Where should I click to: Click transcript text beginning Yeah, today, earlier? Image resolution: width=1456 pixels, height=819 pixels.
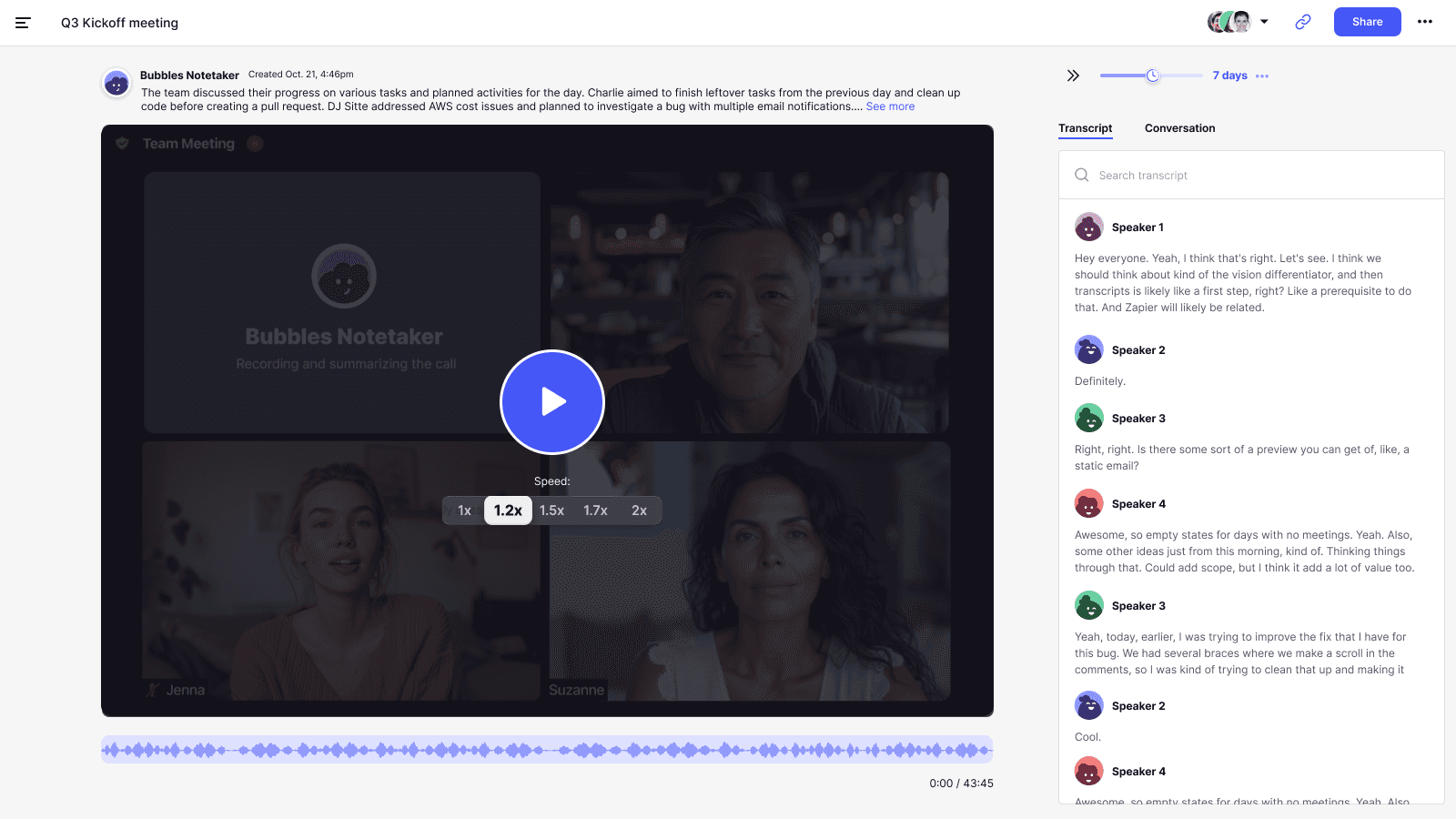point(1240,653)
